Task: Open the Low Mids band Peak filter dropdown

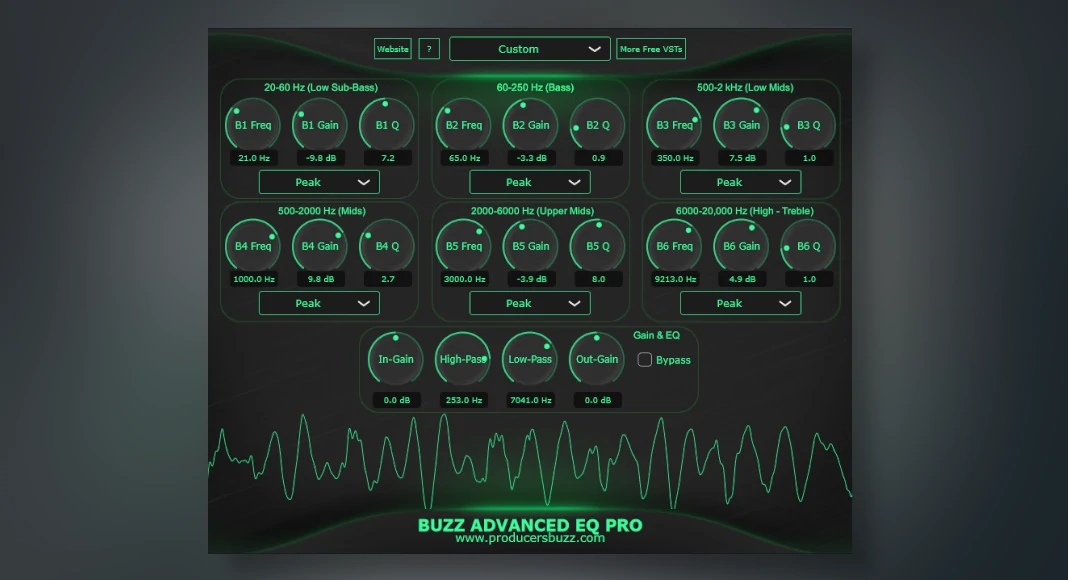Action: (740, 182)
